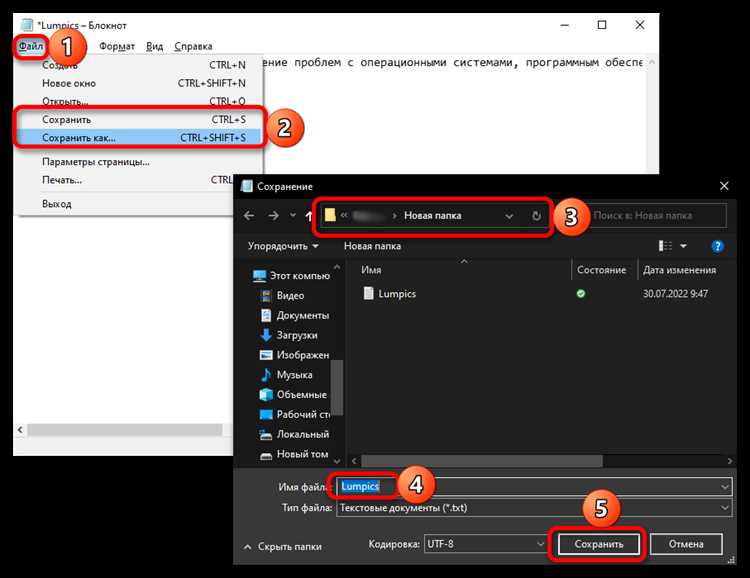Expand the Имя файла dropdown arrow

pos(725,487)
